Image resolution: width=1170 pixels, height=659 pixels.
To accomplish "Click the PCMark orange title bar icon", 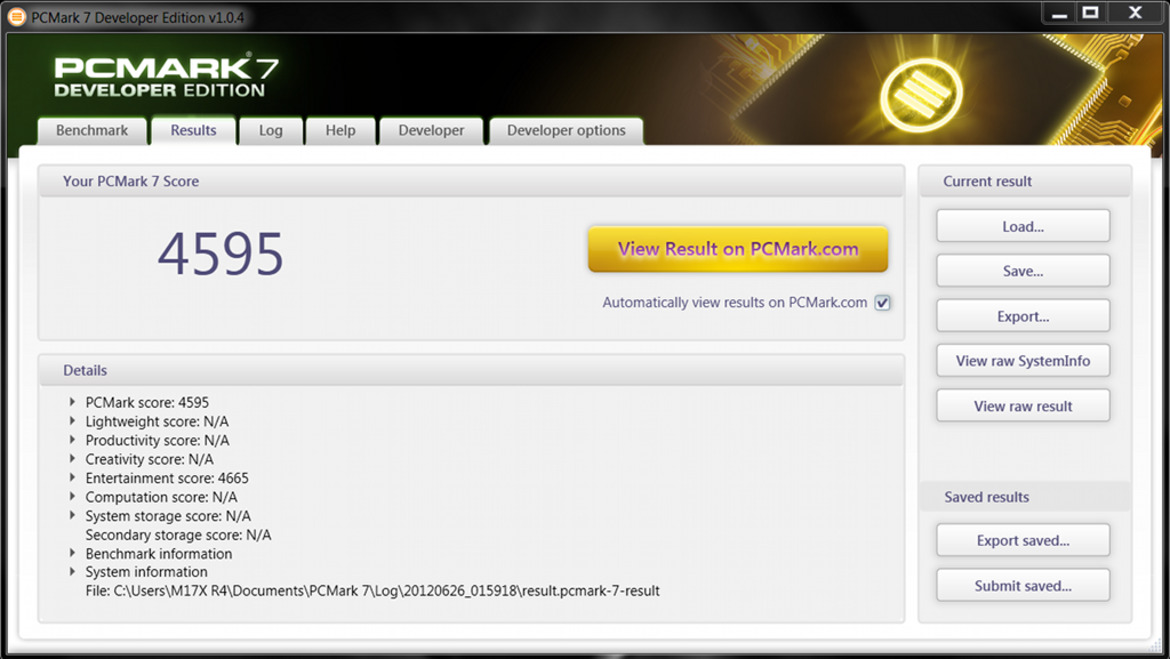I will (16, 16).
